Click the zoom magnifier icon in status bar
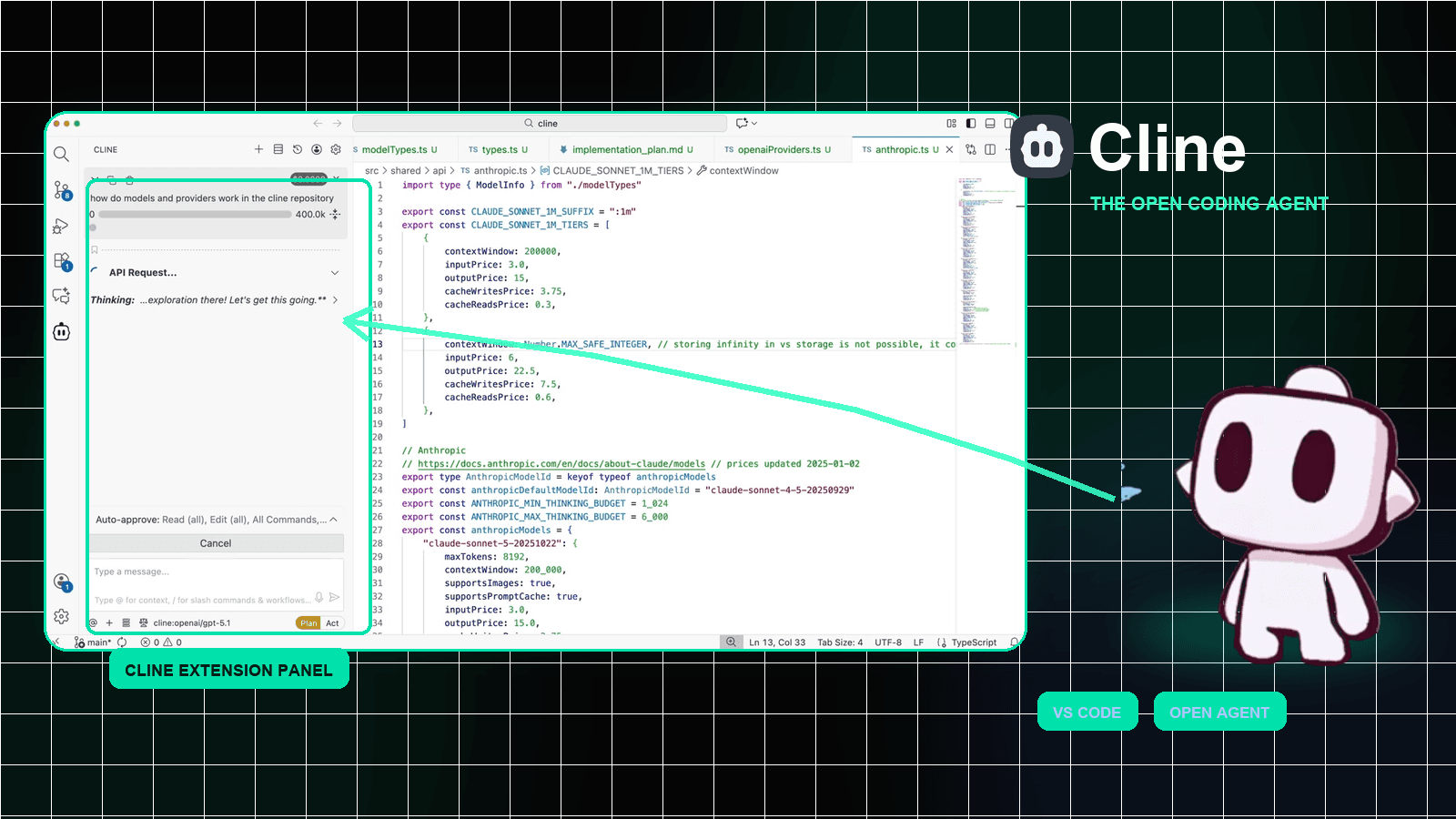Image resolution: width=1456 pixels, height=819 pixels. coord(731,642)
